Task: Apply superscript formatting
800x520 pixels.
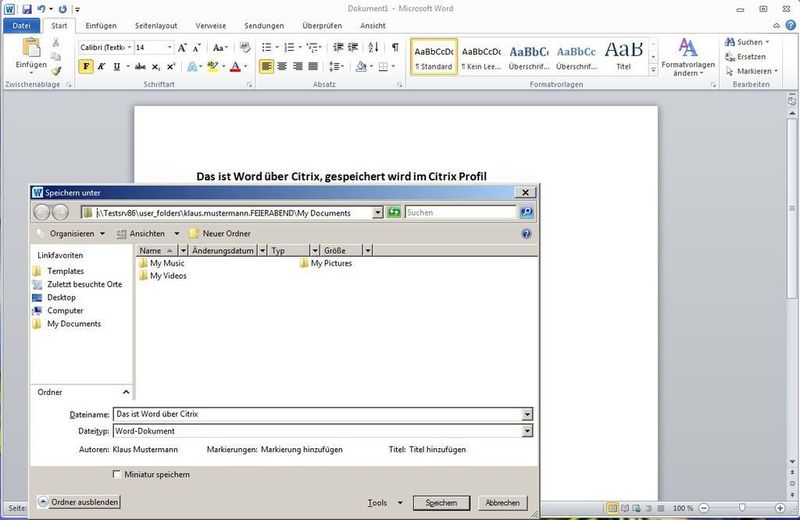Action: pyautogui.click(x=171, y=66)
